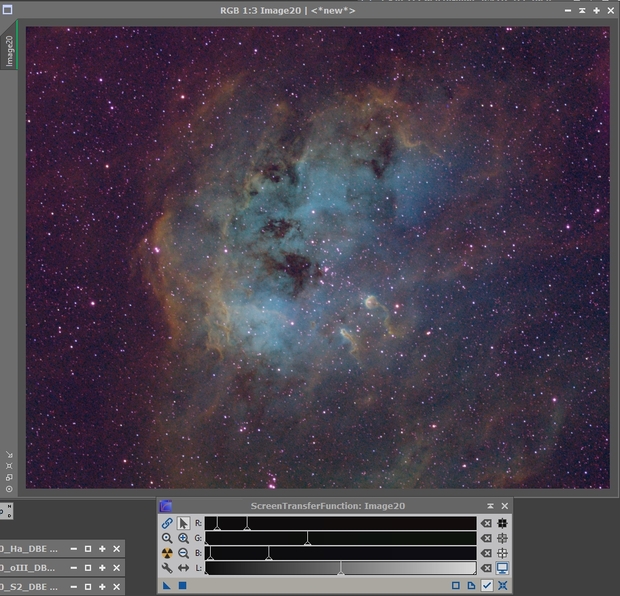Toggle the link RGB channels icon

coord(167,523)
